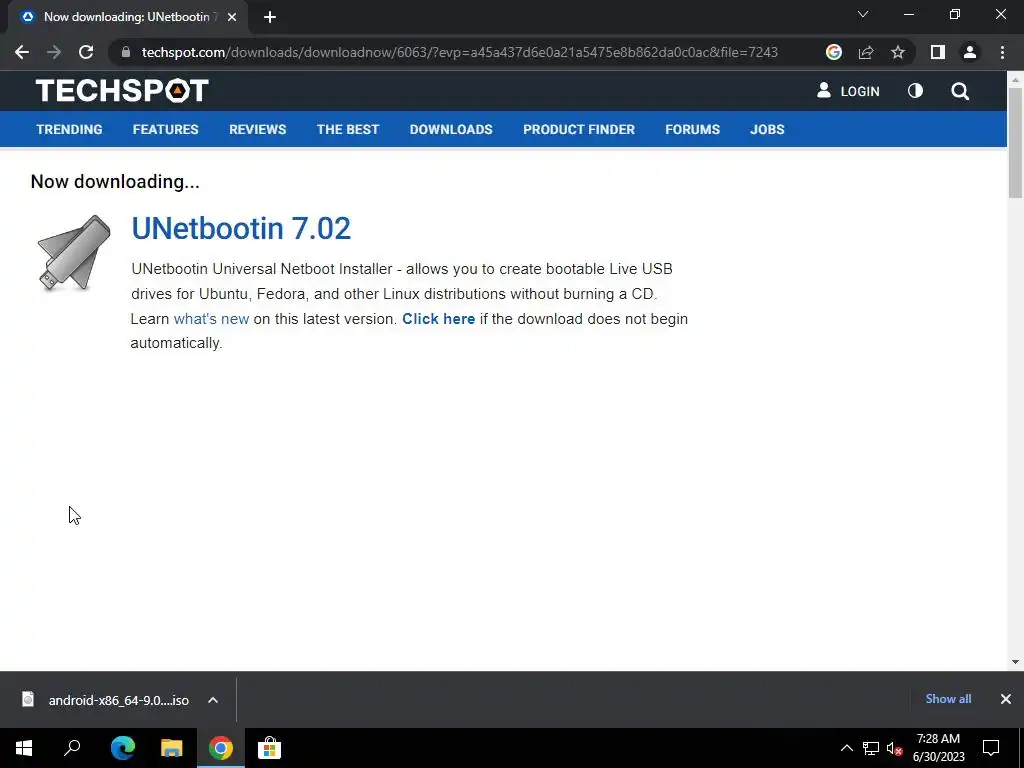Click the scrollbar down arrow
The width and height of the screenshot is (1024, 768).
click(x=1015, y=662)
